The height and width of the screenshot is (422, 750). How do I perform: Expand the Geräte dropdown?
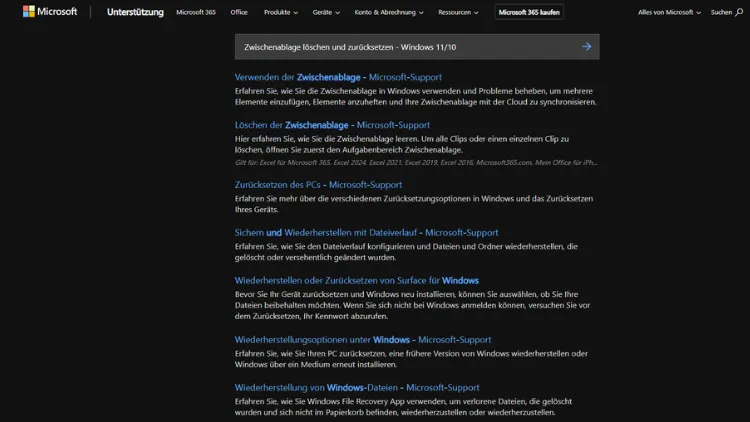[x=326, y=12]
